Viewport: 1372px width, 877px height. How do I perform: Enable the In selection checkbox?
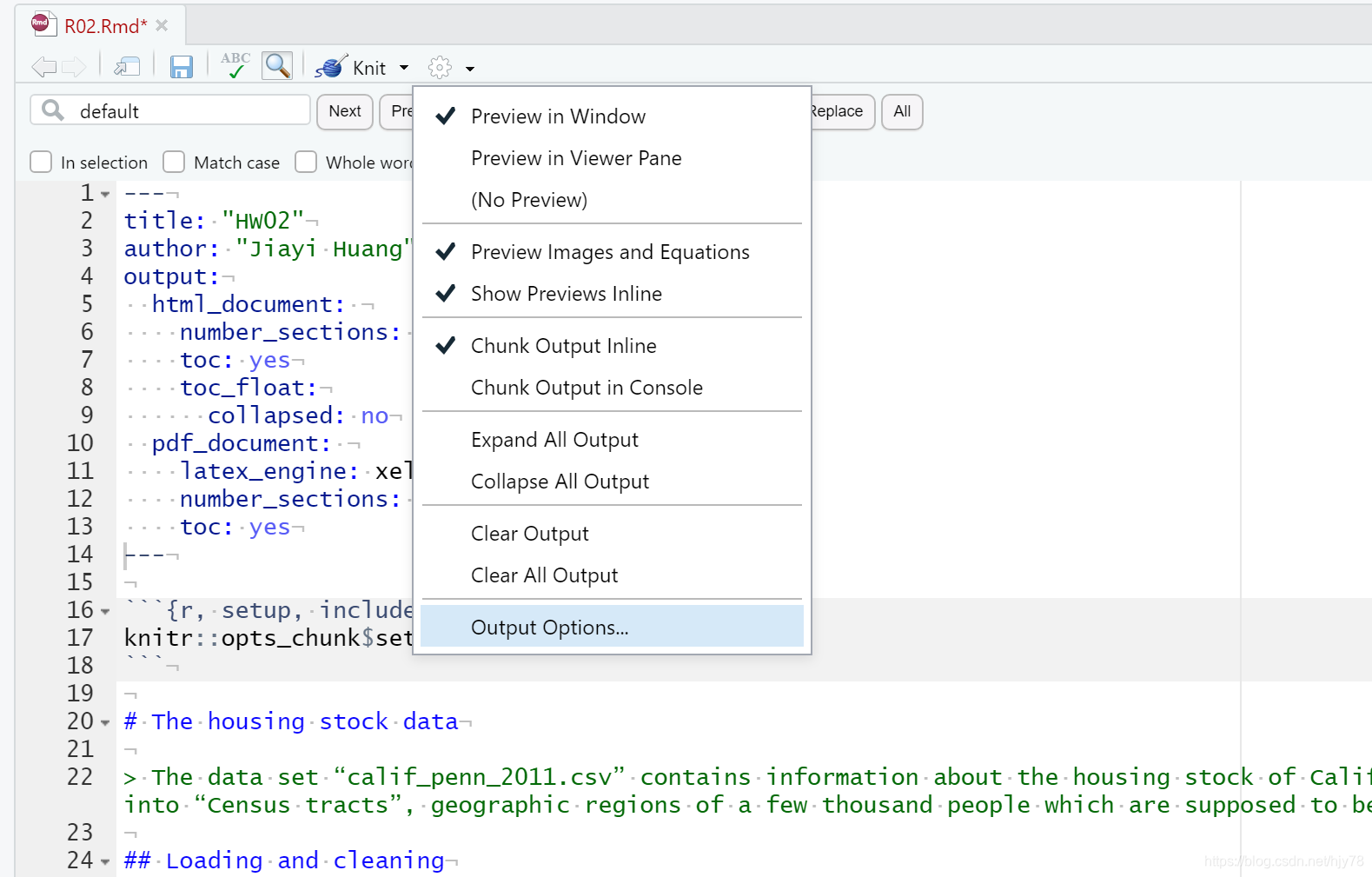click(x=41, y=162)
